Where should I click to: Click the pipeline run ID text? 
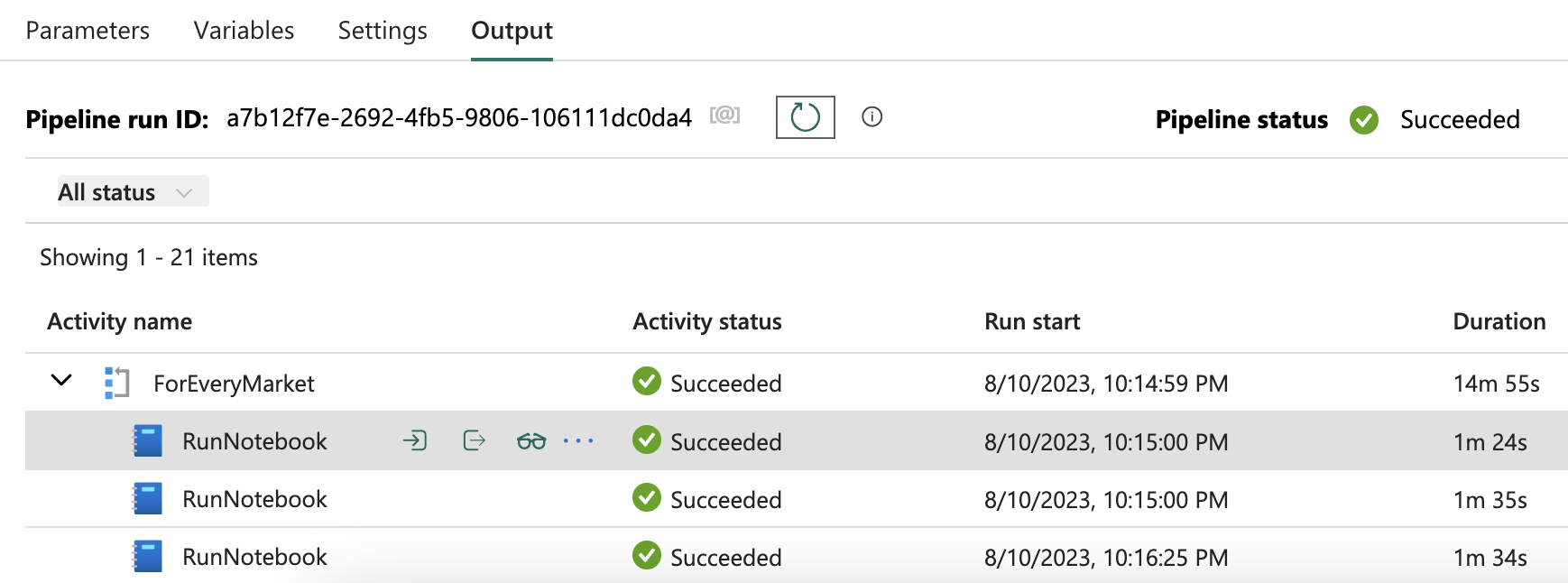pos(458,118)
